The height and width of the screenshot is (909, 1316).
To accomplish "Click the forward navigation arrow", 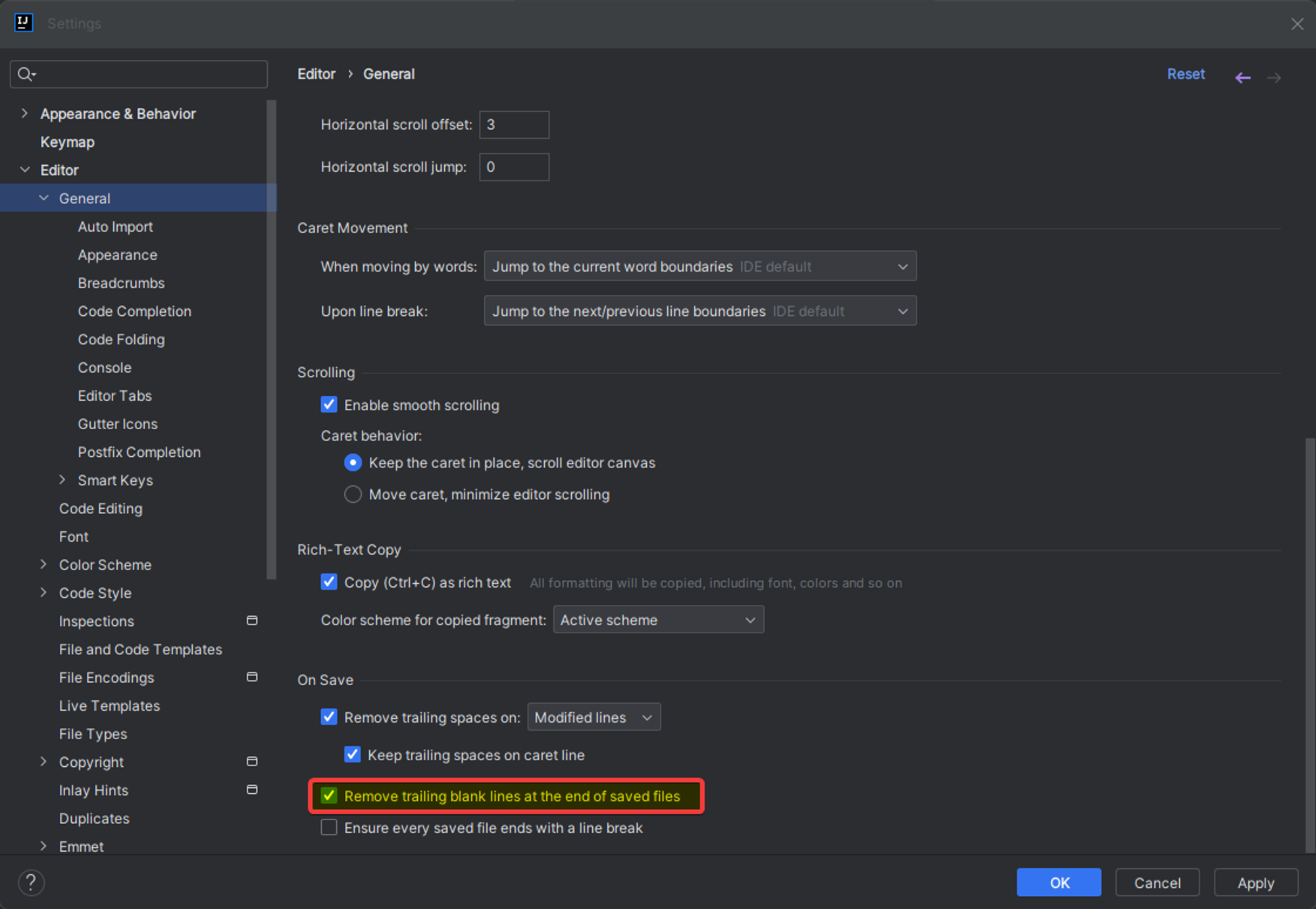I will pyautogui.click(x=1275, y=78).
